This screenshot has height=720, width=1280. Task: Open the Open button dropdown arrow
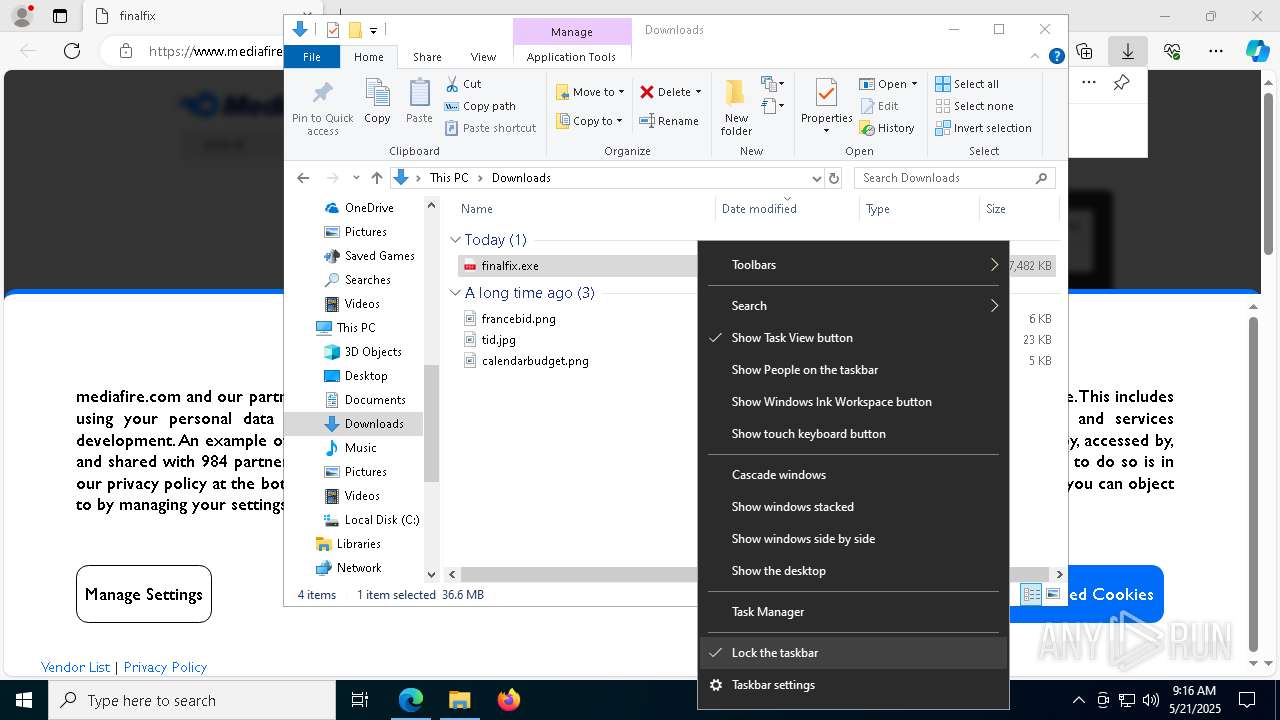914,84
